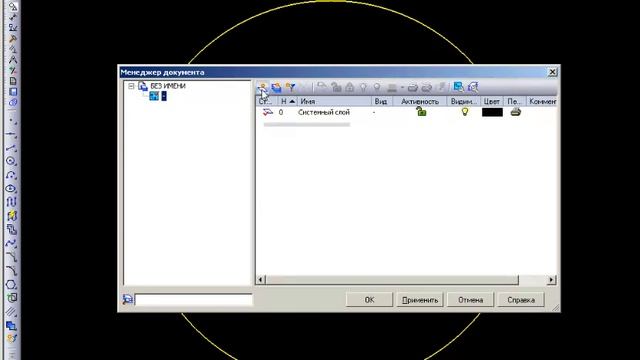Open black color swatch of Системный слой
This screenshot has width=640, height=360.
point(492,112)
